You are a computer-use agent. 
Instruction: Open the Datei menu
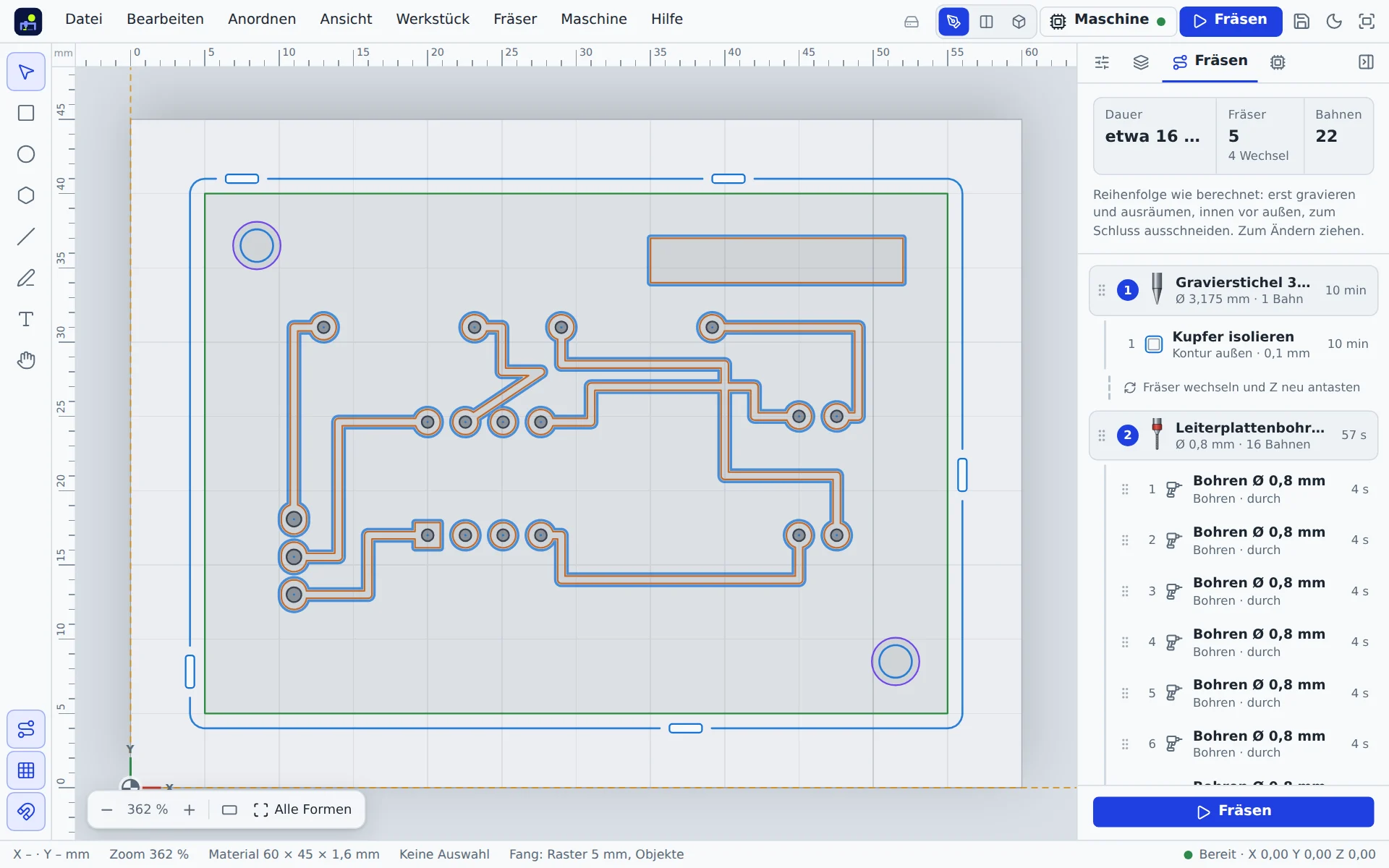[x=84, y=20]
